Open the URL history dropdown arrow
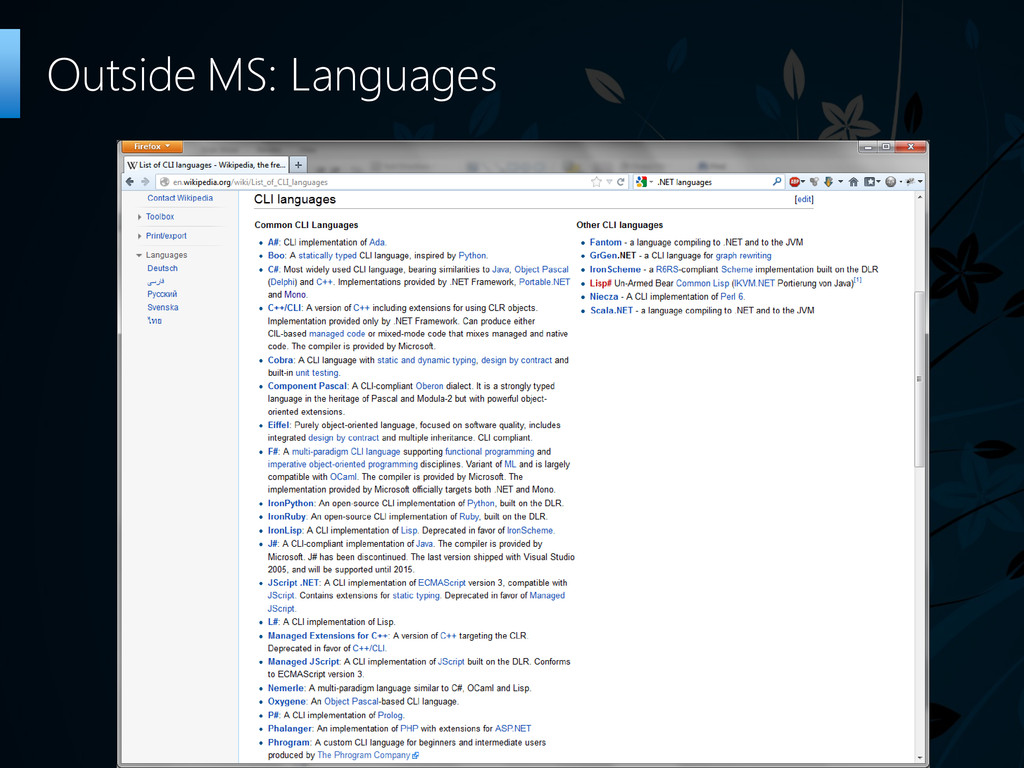The image size is (1024, 768). 609,182
